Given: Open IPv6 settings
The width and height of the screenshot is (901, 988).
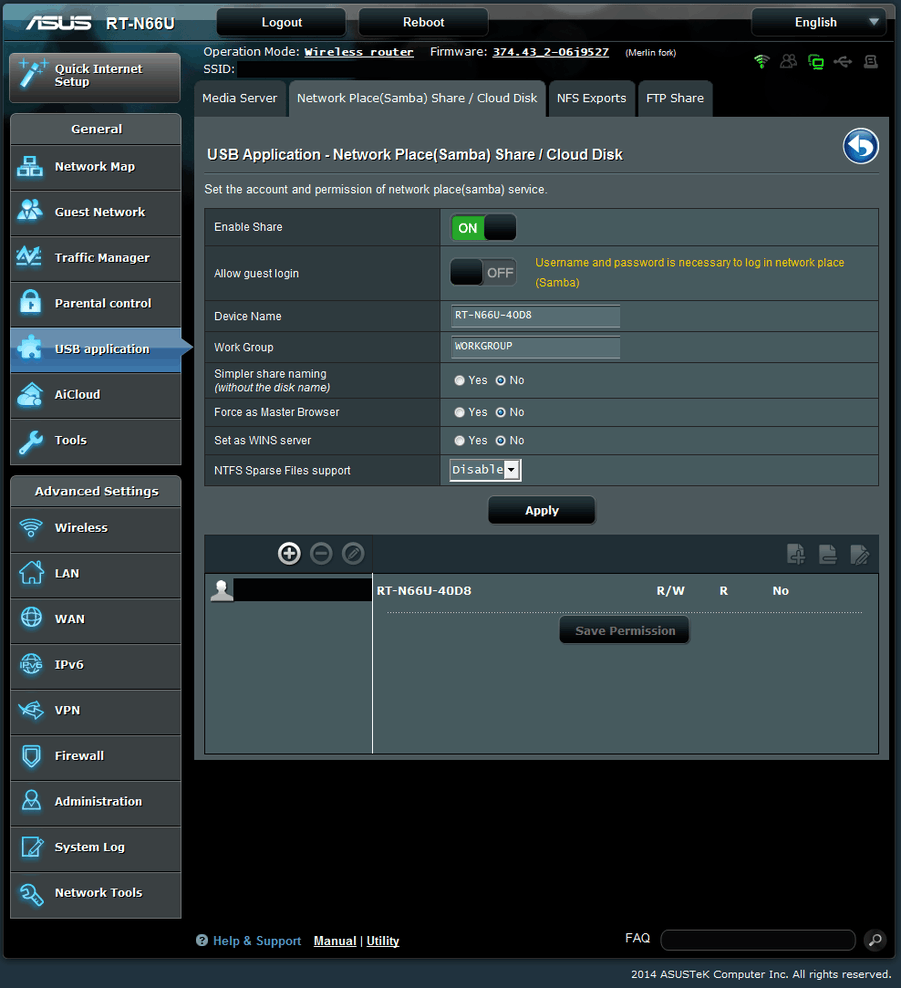Looking at the screenshot, I should coord(96,665).
